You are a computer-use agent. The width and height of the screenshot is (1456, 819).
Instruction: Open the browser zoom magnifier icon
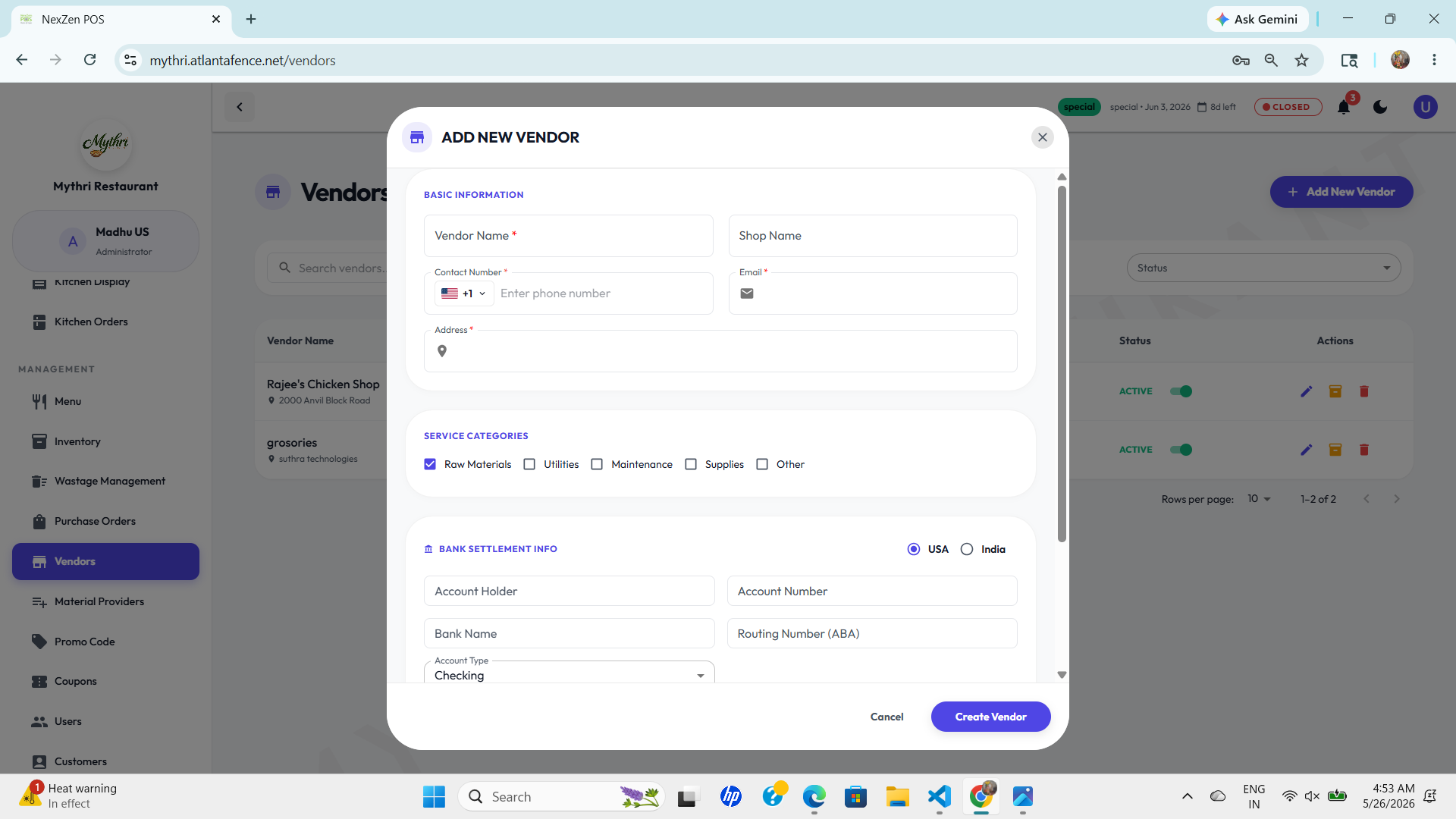click(1271, 60)
